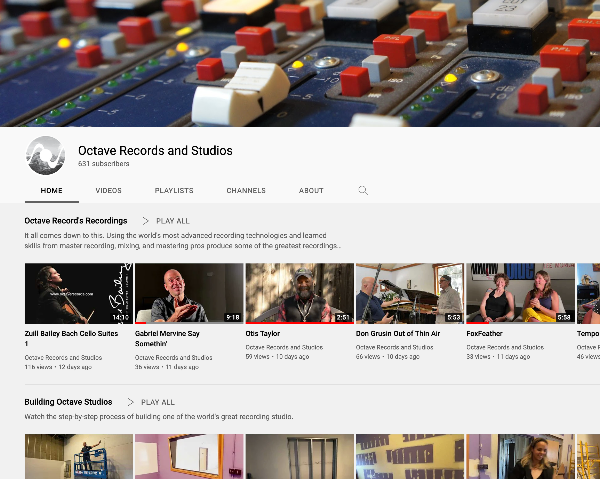Play the Gabriel Mervine Say Somethin' thumbnail

[x=189, y=293]
